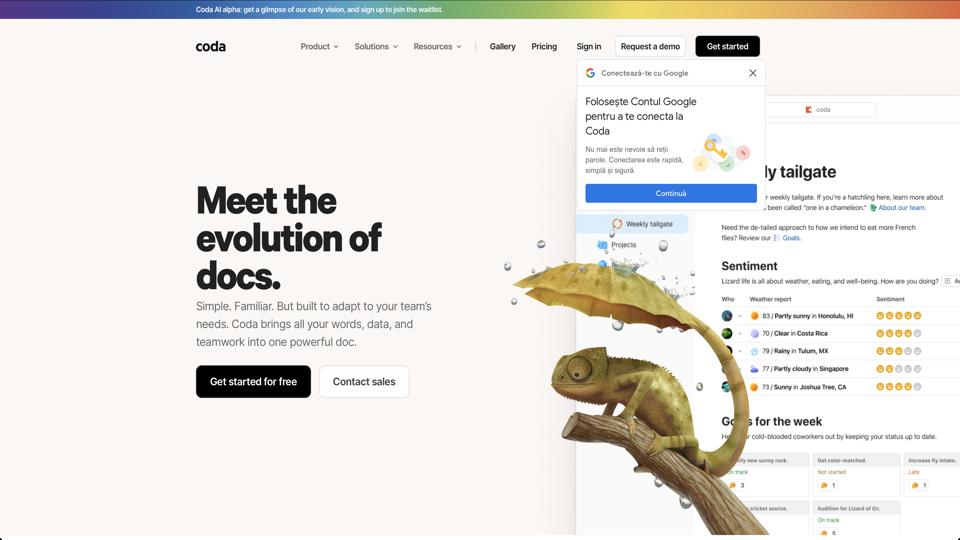Click the Weekly tailgate page icon
The height and width of the screenshot is (540, 960).
(617, 224)
